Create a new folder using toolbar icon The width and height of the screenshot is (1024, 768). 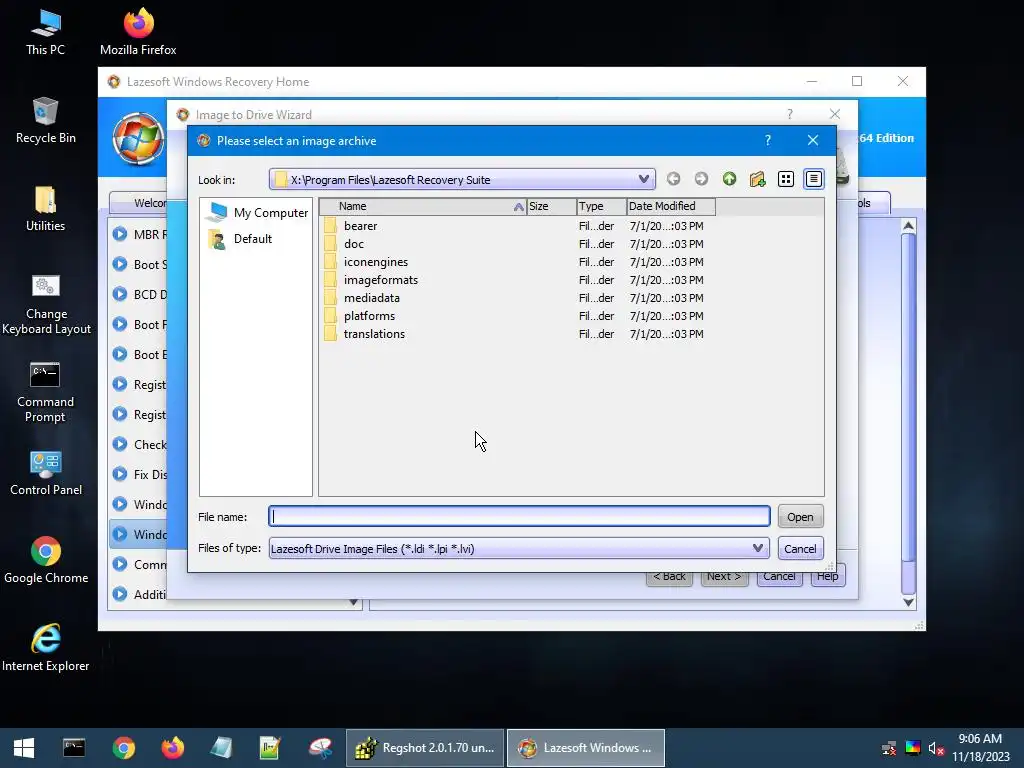758,179
